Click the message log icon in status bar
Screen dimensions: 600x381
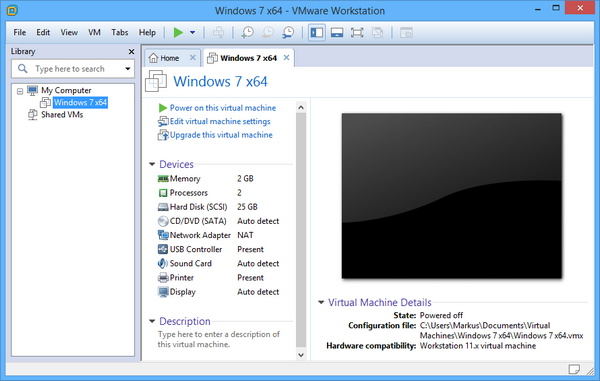[x=574, y=369]
